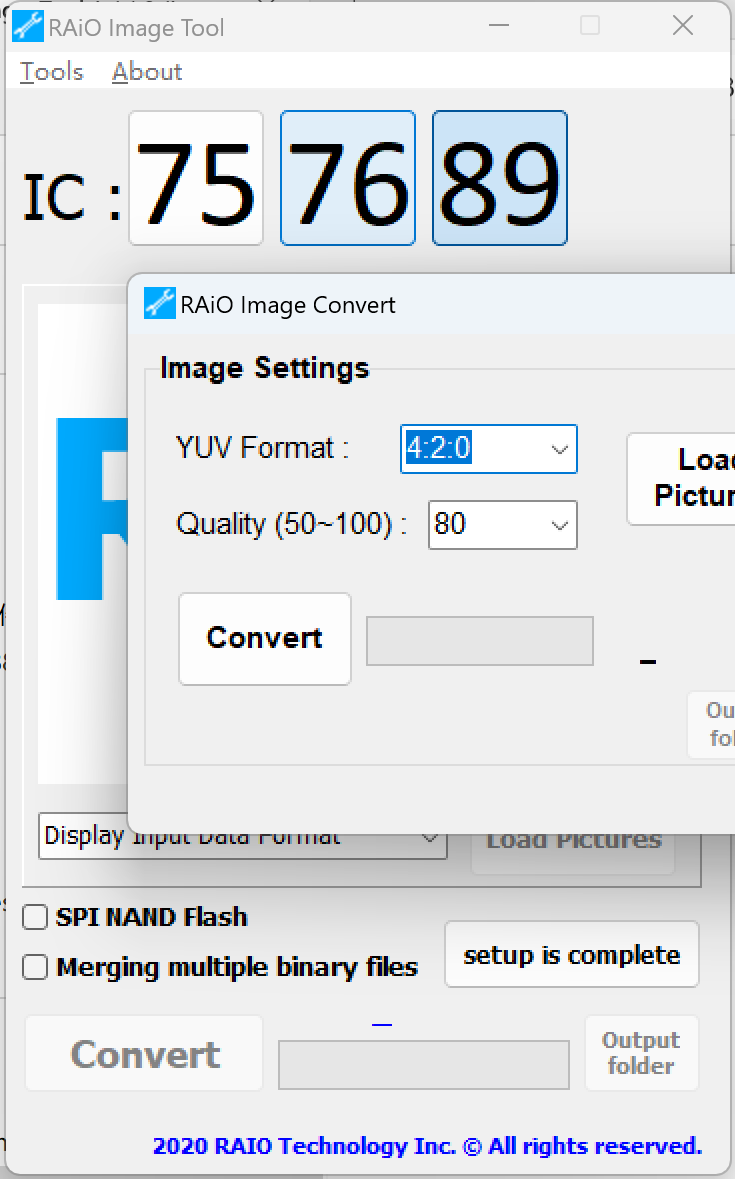Click the large main window Convert button

tap(145, 1054)
